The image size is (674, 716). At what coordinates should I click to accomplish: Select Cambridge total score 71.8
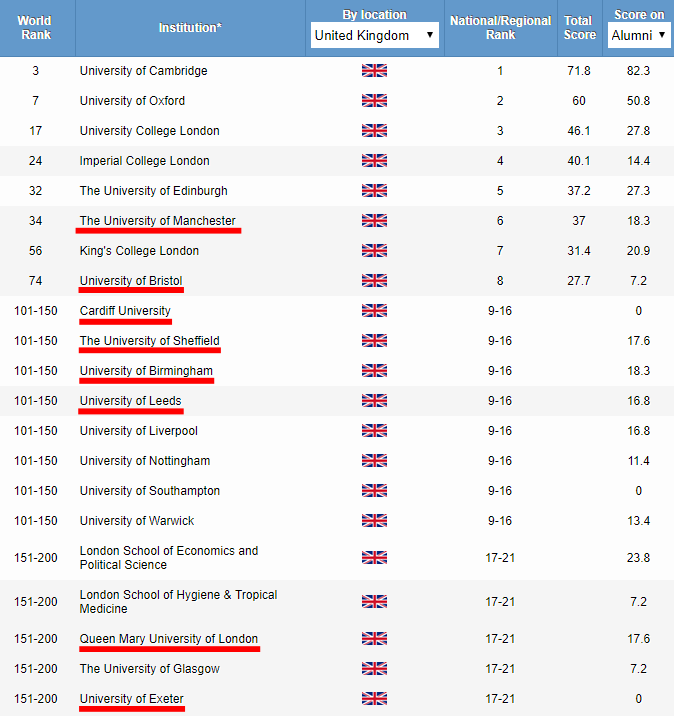click(579, 71)
